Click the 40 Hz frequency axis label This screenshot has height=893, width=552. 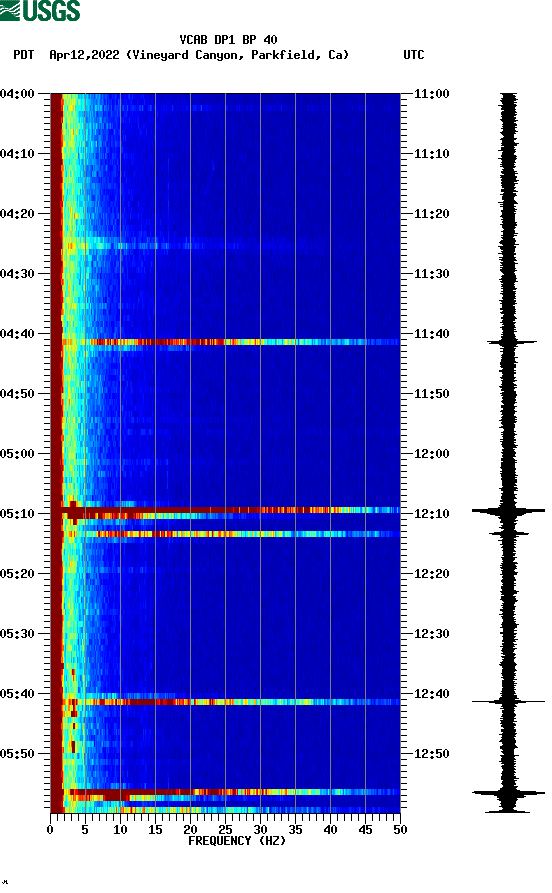pyautogui.click(x=330, y=830)
